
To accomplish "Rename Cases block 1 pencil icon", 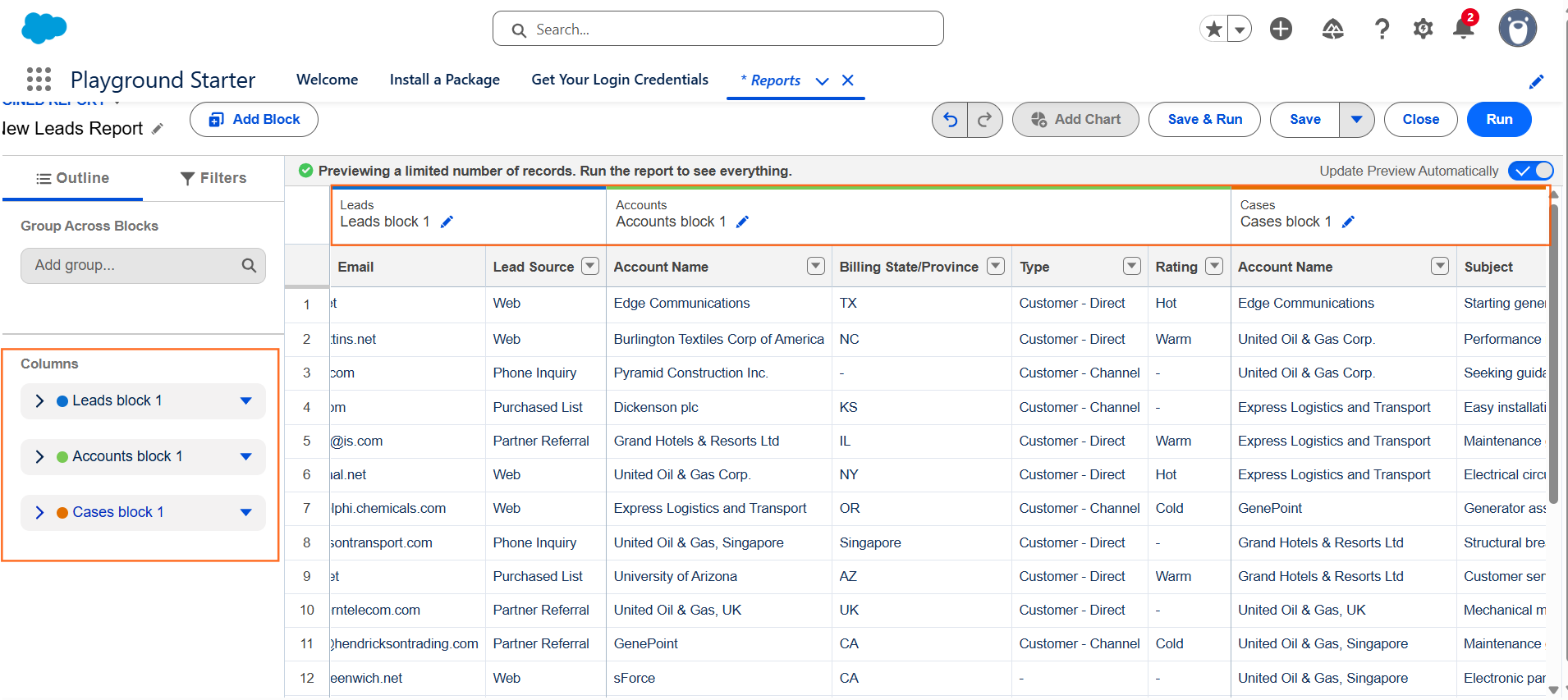I will coord(1348,222).
